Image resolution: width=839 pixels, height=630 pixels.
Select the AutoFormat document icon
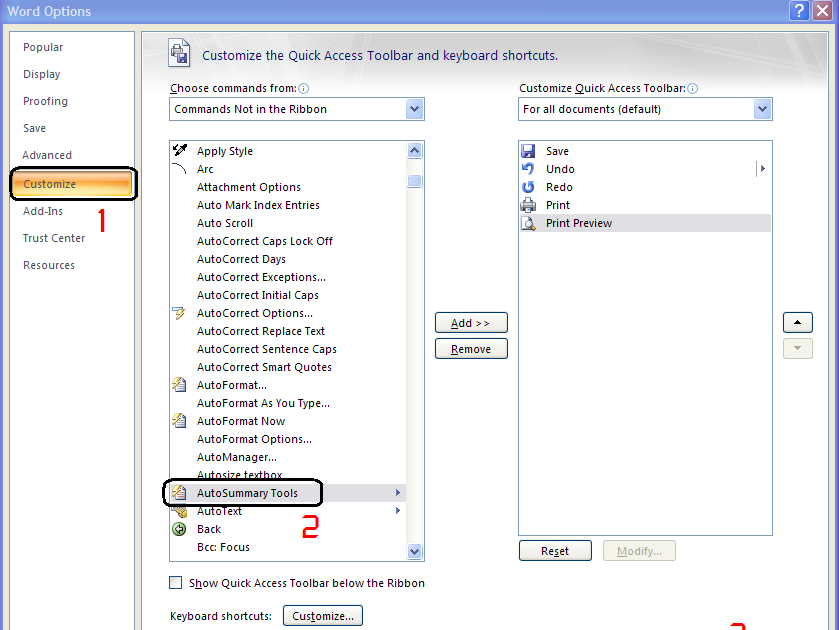178,385
